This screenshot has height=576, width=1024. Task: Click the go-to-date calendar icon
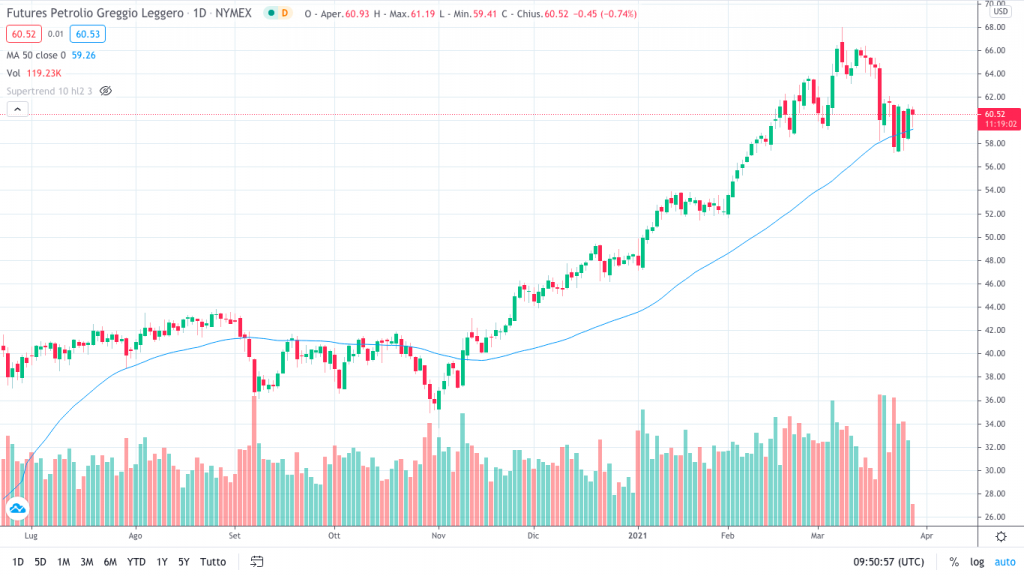(255, 562)
